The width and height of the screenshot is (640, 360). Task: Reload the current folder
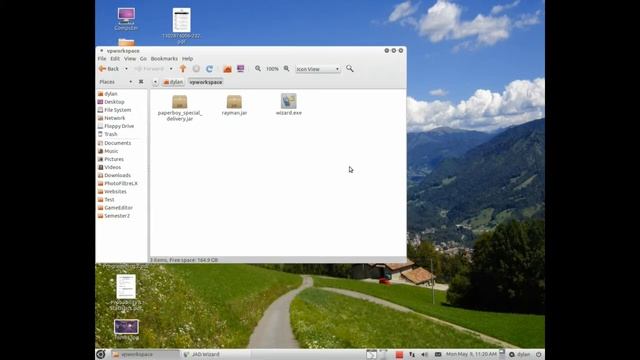[209, 69]
